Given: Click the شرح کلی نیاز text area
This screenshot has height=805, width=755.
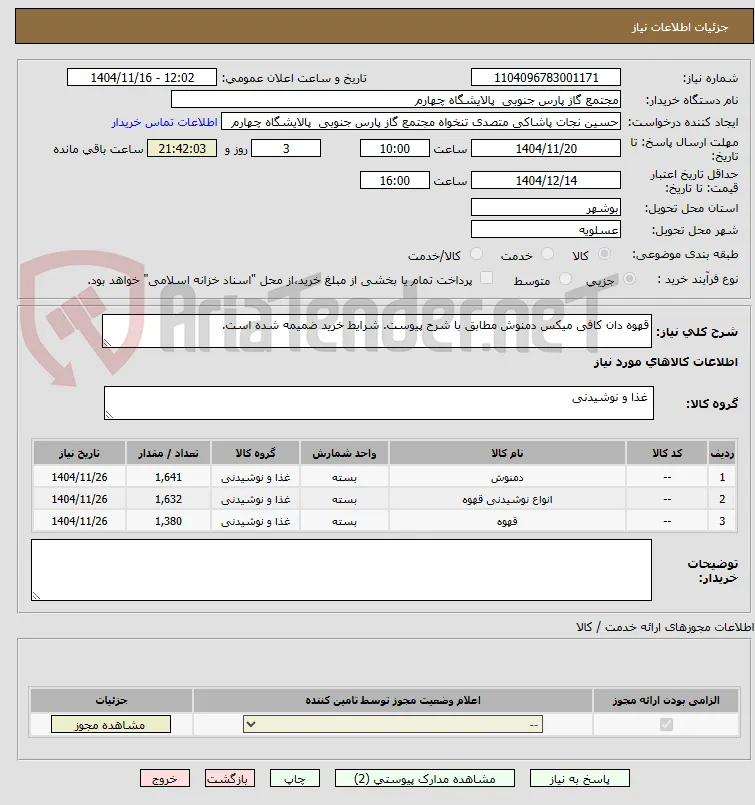Looking at the screenshot, I should tap(377, 331).
